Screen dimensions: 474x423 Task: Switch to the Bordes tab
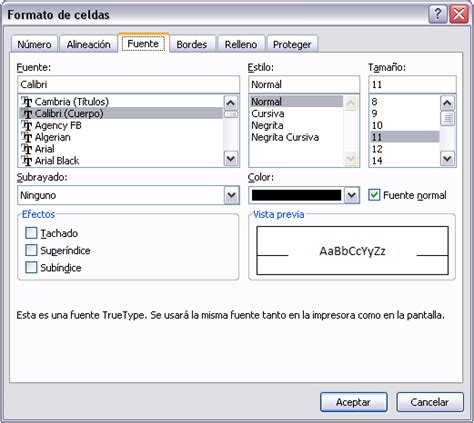coord(192,44)
